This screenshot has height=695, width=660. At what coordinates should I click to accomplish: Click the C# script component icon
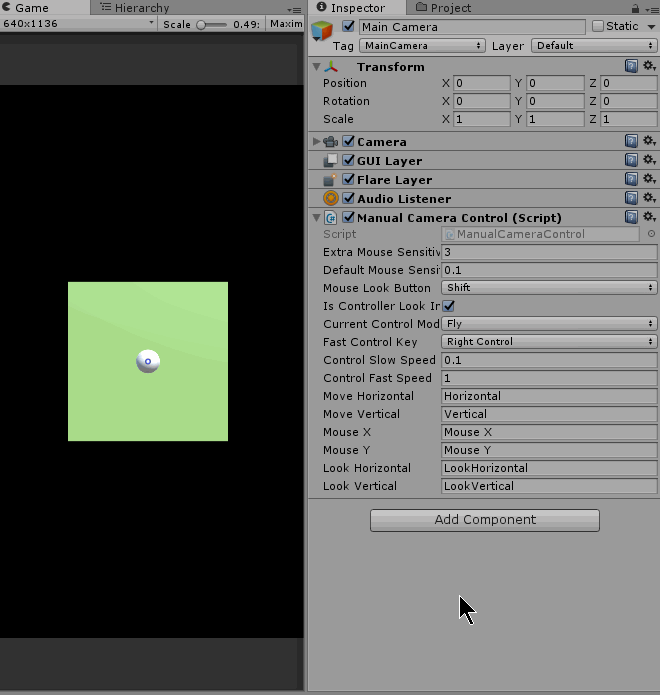tap(331, 218)
